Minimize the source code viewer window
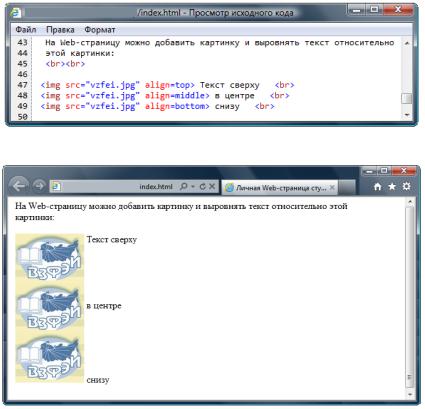The width and height of the screenshot is (425, 409). [357, 10]
